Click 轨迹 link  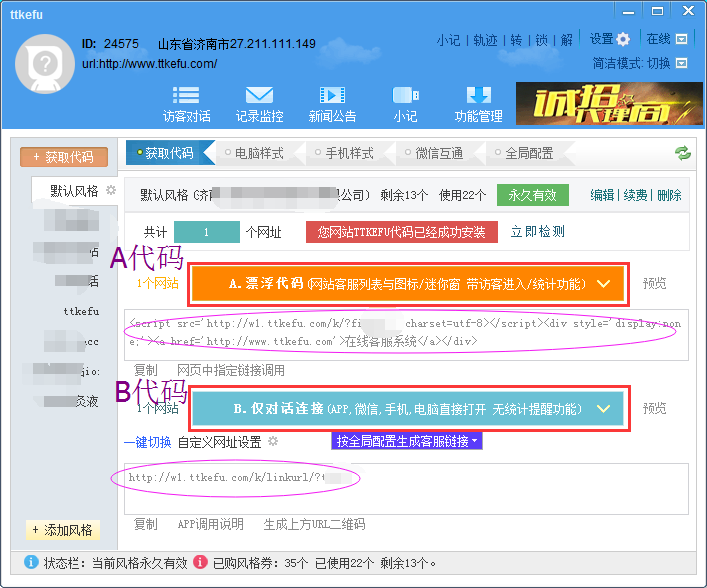485,40
